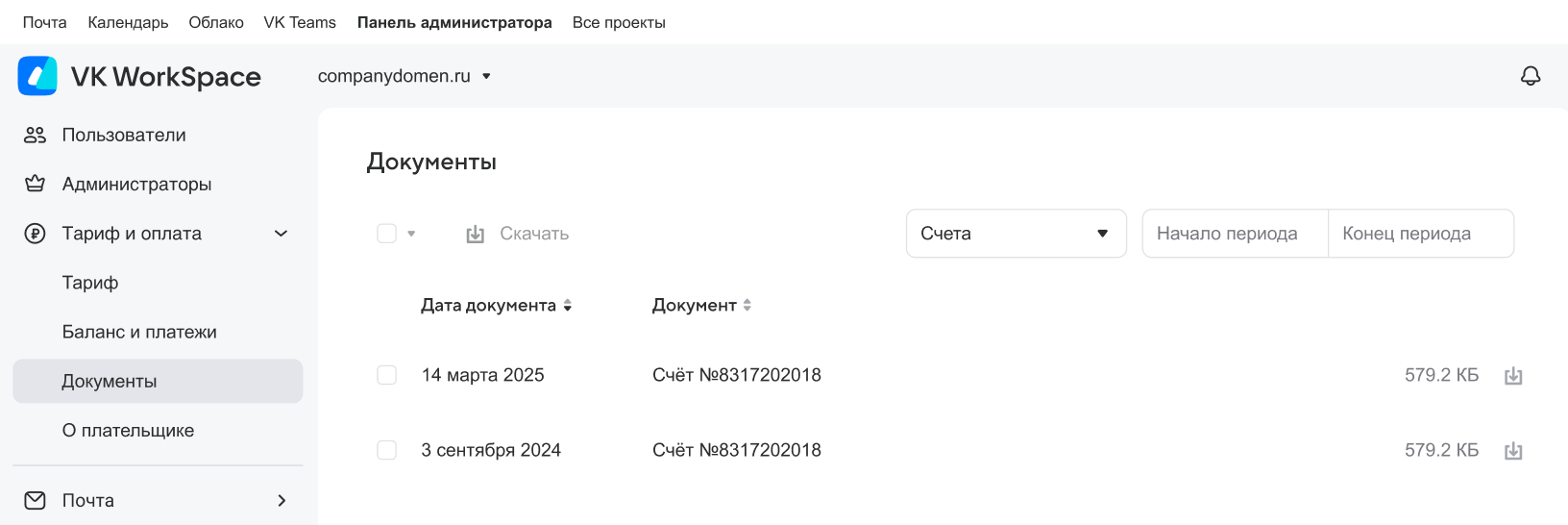The height and width of the screenshot is (525, 1568).
Task: Click the date 3 сентября 2024
Action: tap(491, 450)
